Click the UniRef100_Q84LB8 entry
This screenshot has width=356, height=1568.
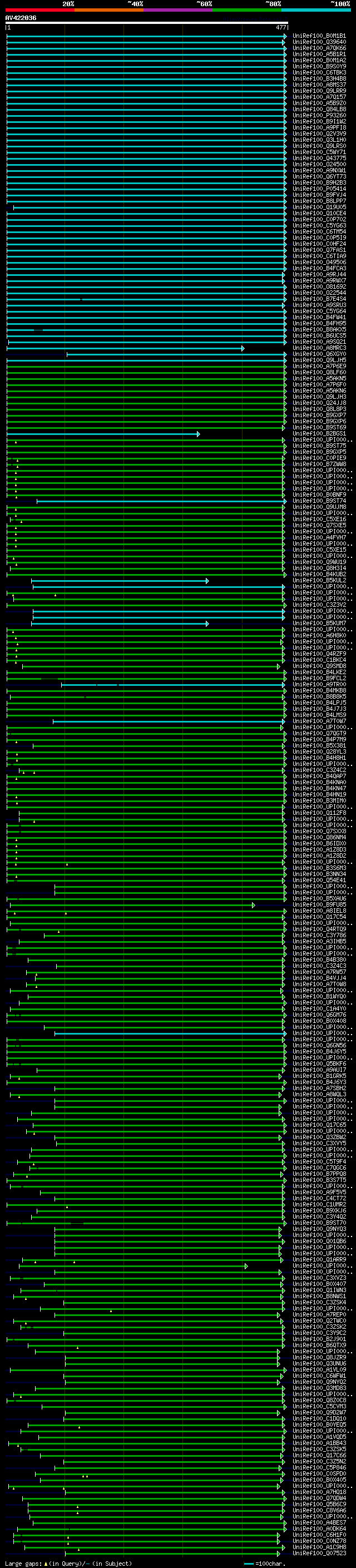(319, 109)
